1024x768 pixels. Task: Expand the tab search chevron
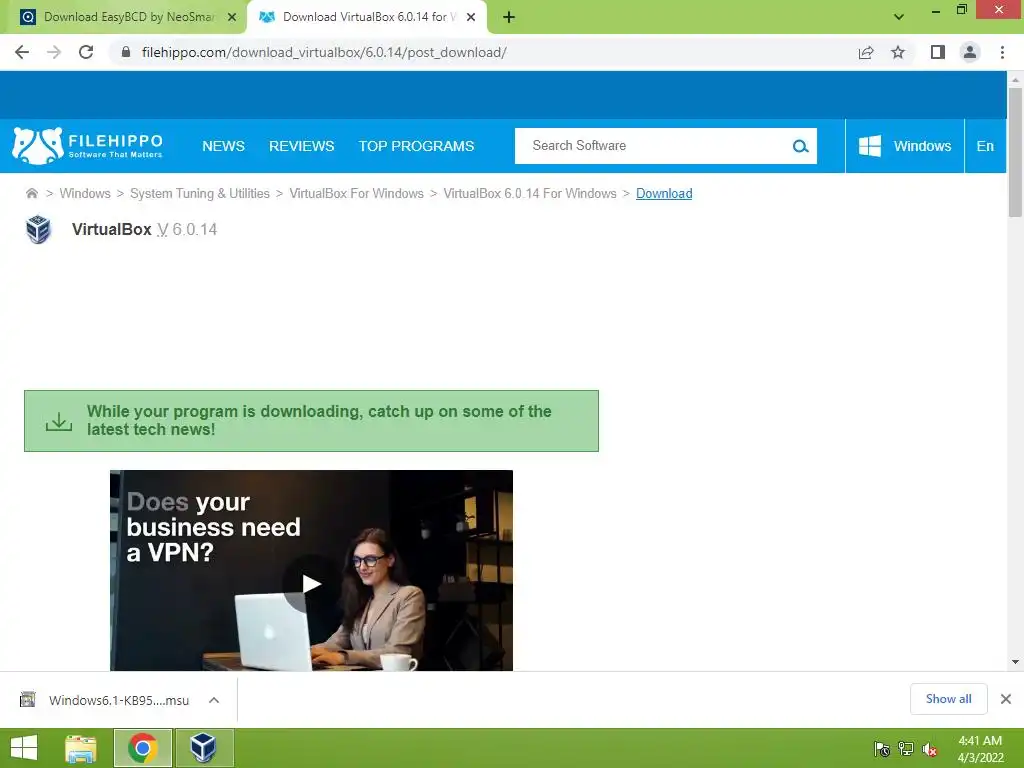point(899,17)
